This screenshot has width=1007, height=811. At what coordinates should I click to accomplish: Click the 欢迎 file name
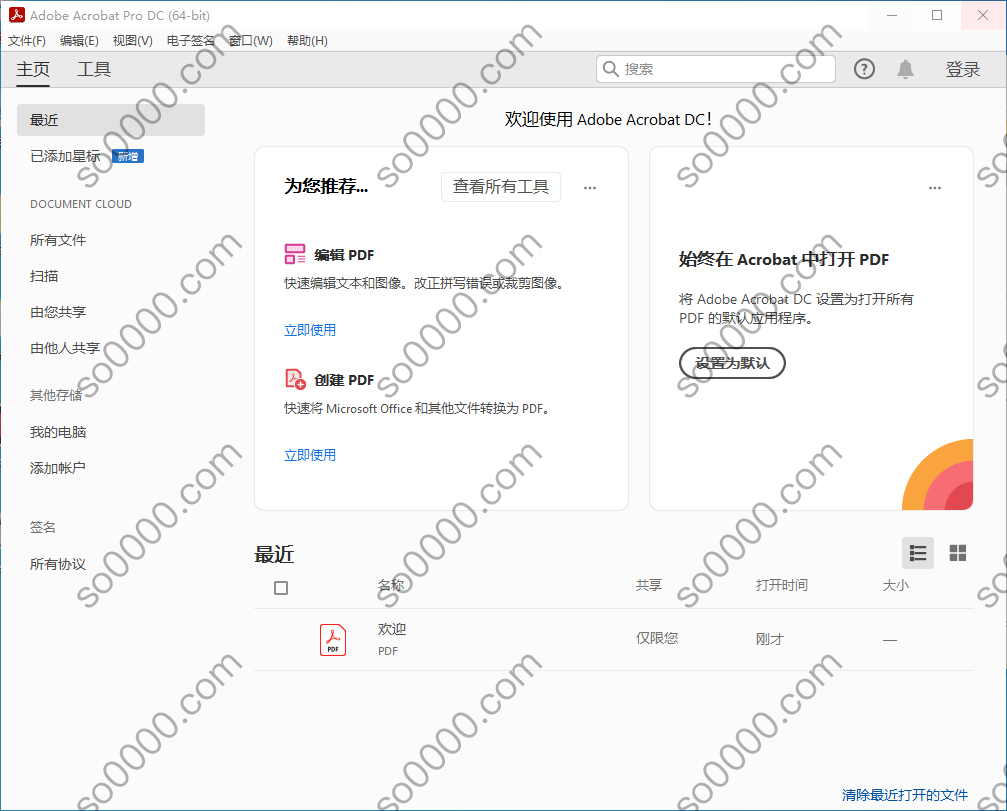392,629
